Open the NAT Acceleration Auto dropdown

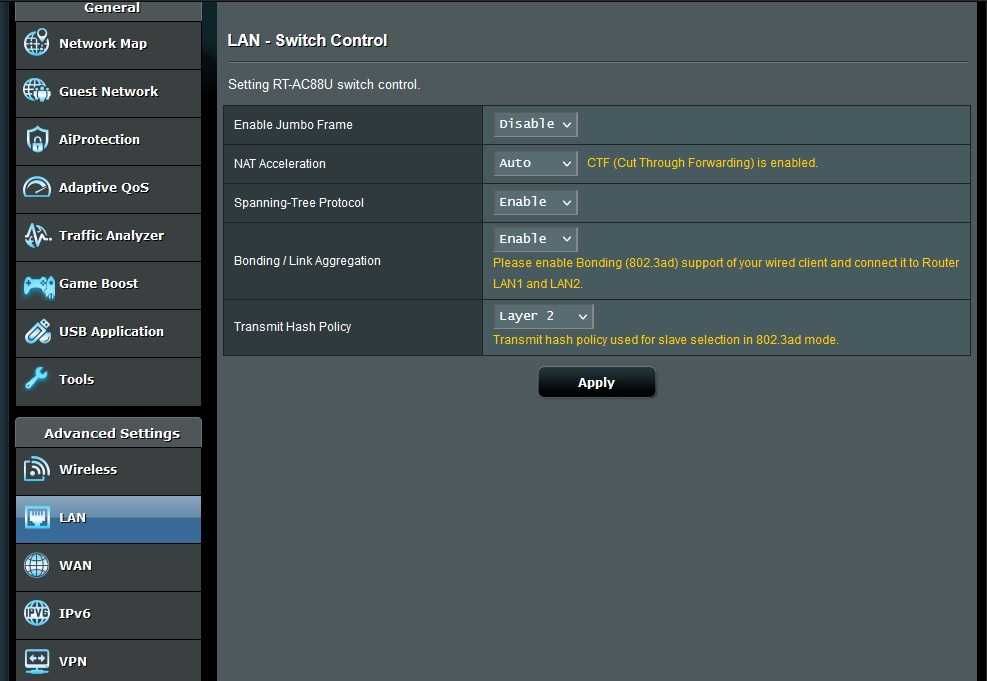(x=535, y=163)
